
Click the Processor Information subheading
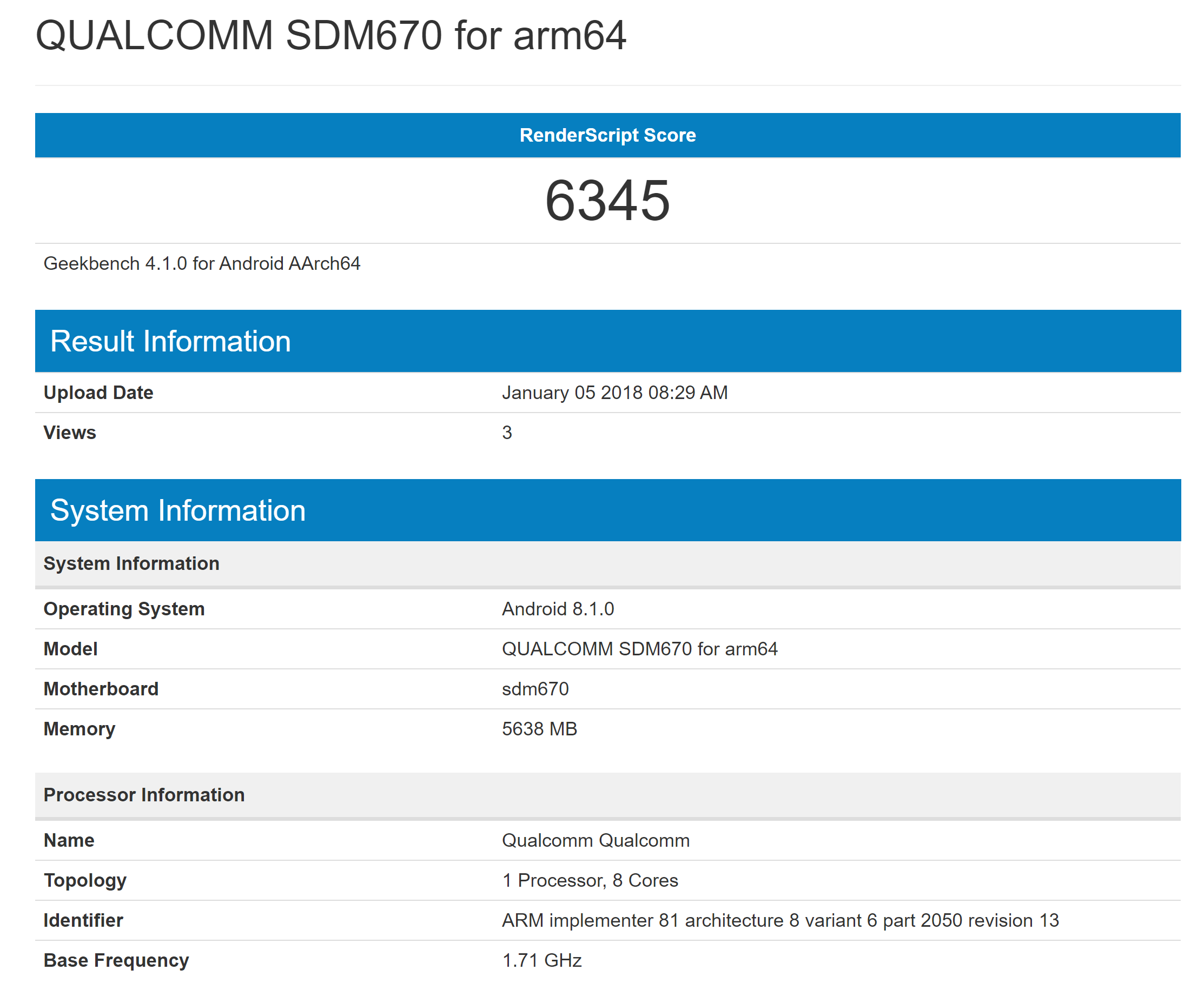[x=607, y=795]
